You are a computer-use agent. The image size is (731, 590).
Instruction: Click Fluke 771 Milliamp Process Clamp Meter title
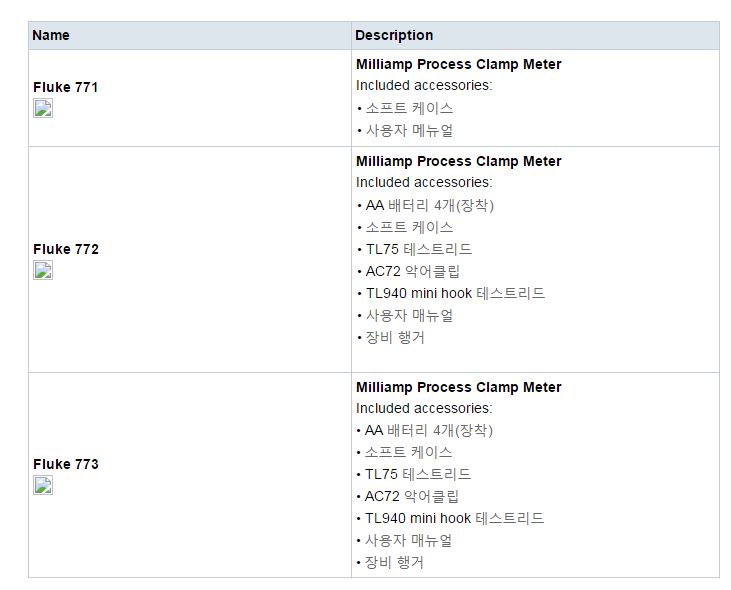459,64
